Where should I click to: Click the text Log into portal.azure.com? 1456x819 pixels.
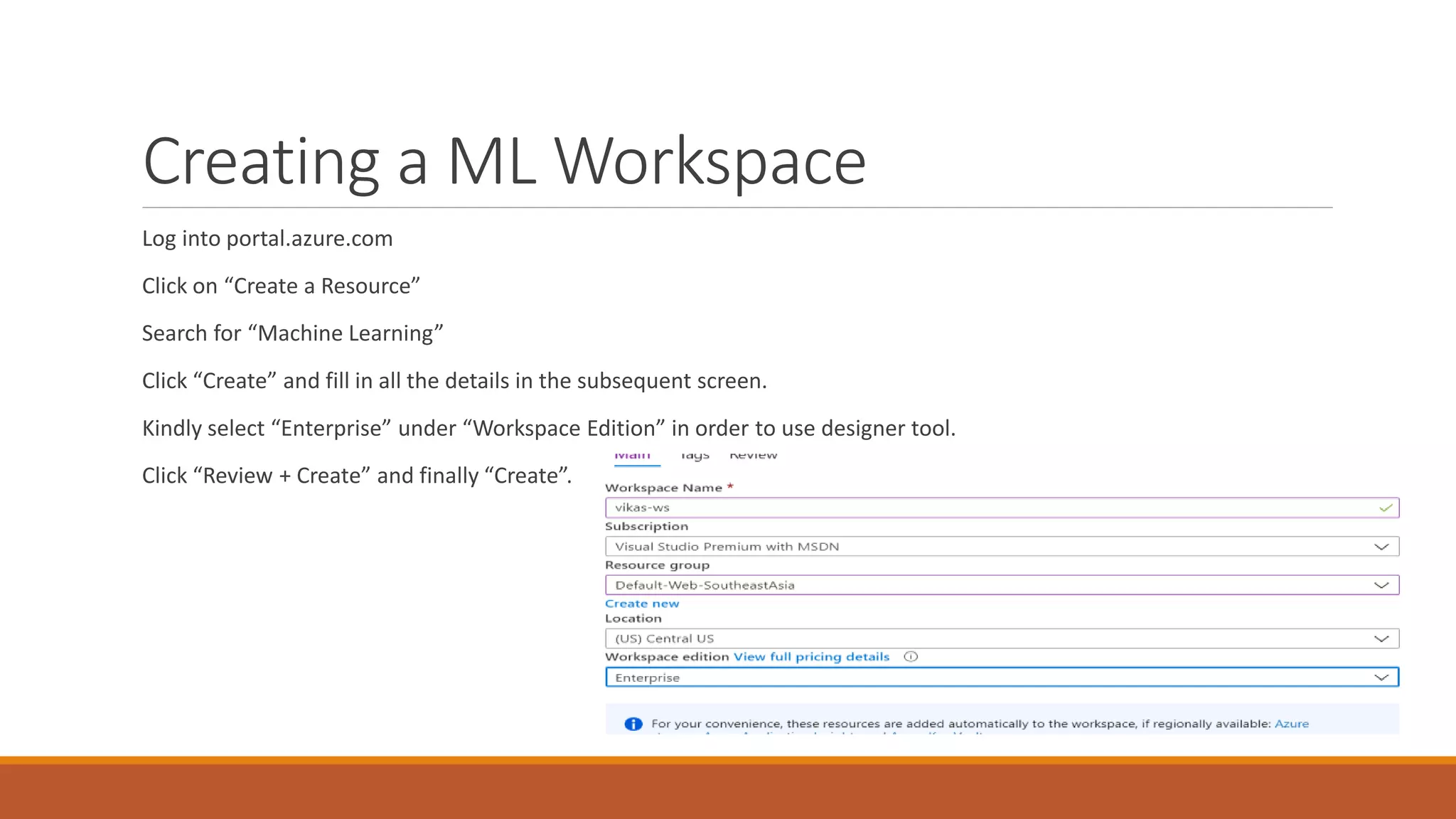[267, 239]
